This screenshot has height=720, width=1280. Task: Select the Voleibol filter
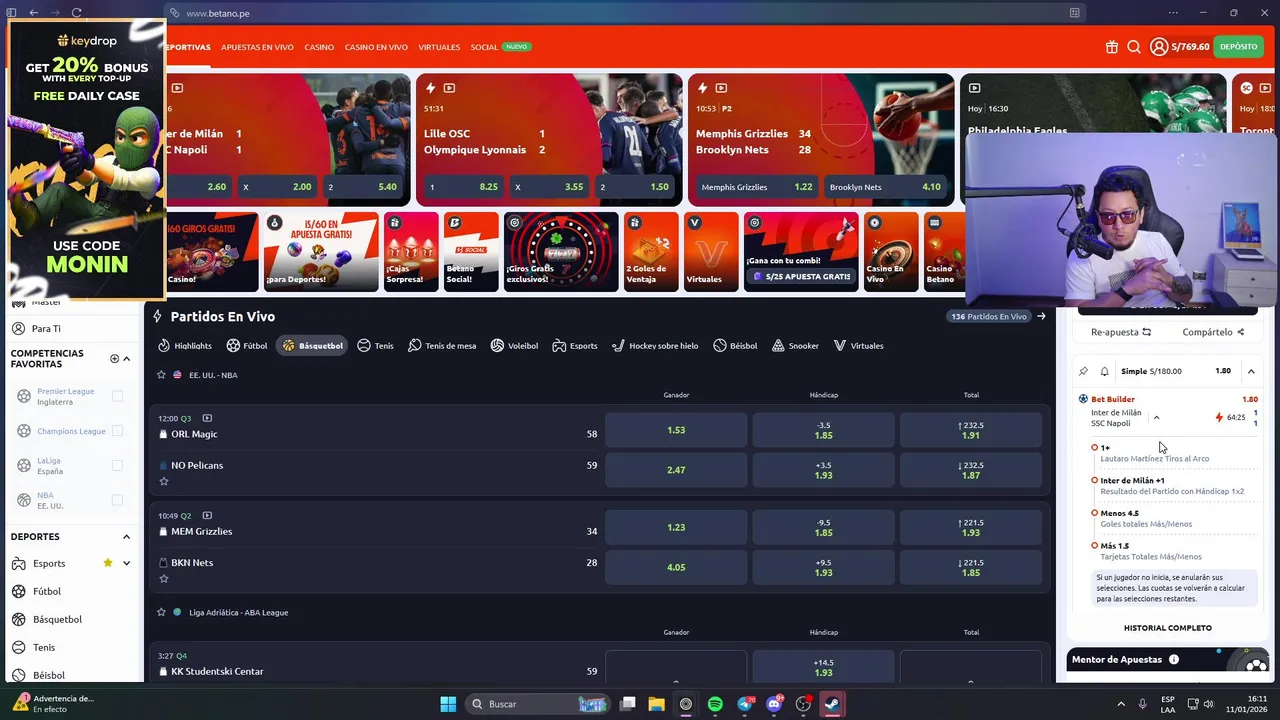click(x=514, y=346)
